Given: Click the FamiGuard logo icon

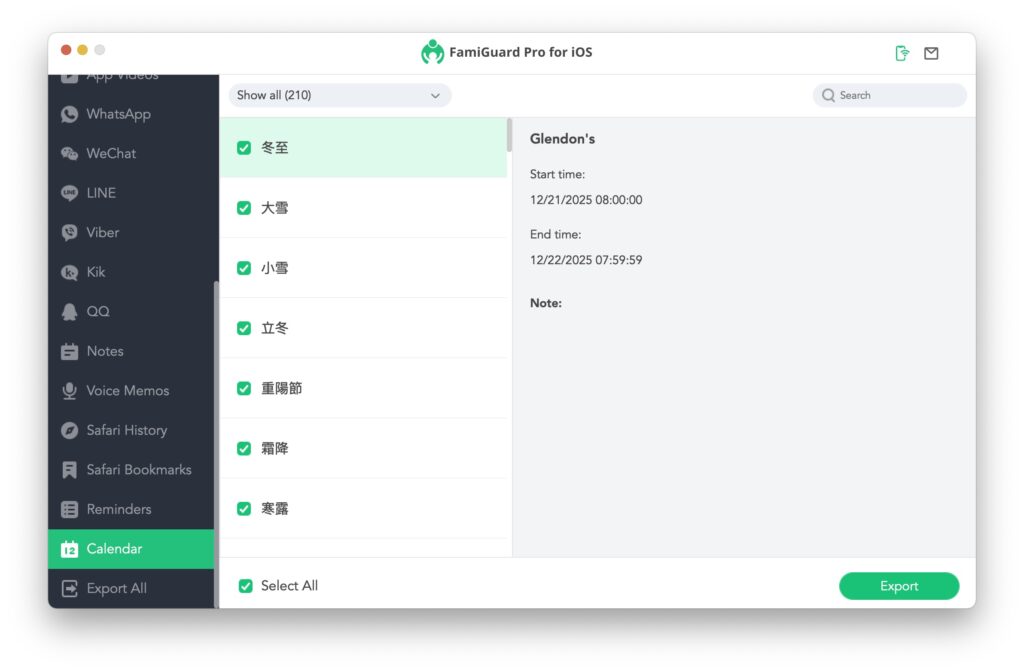Looking at the screenshot, I should point(432,52).
